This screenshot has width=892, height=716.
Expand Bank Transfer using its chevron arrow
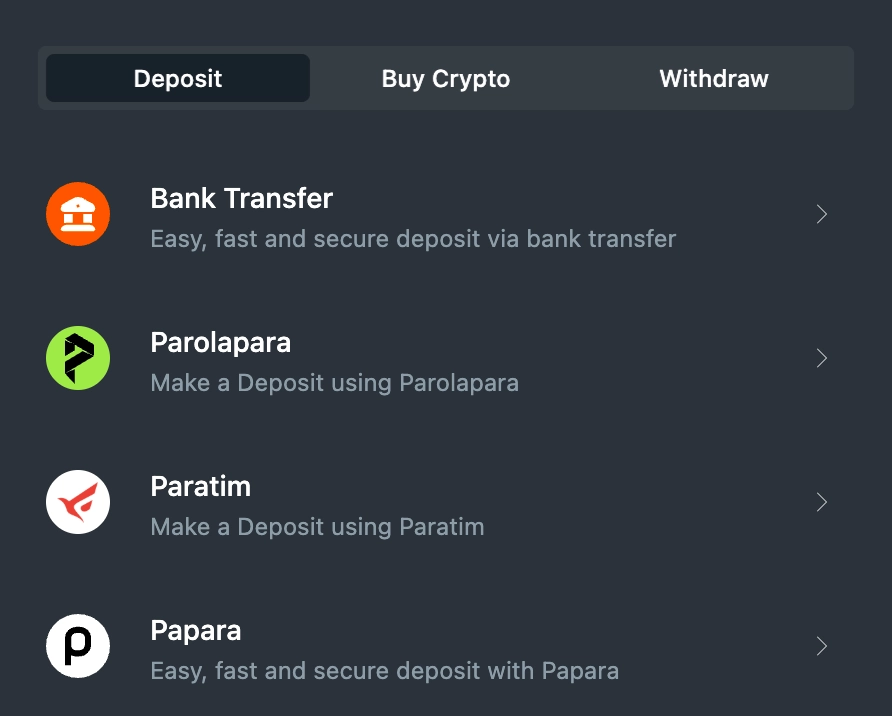tap(821, 214)
